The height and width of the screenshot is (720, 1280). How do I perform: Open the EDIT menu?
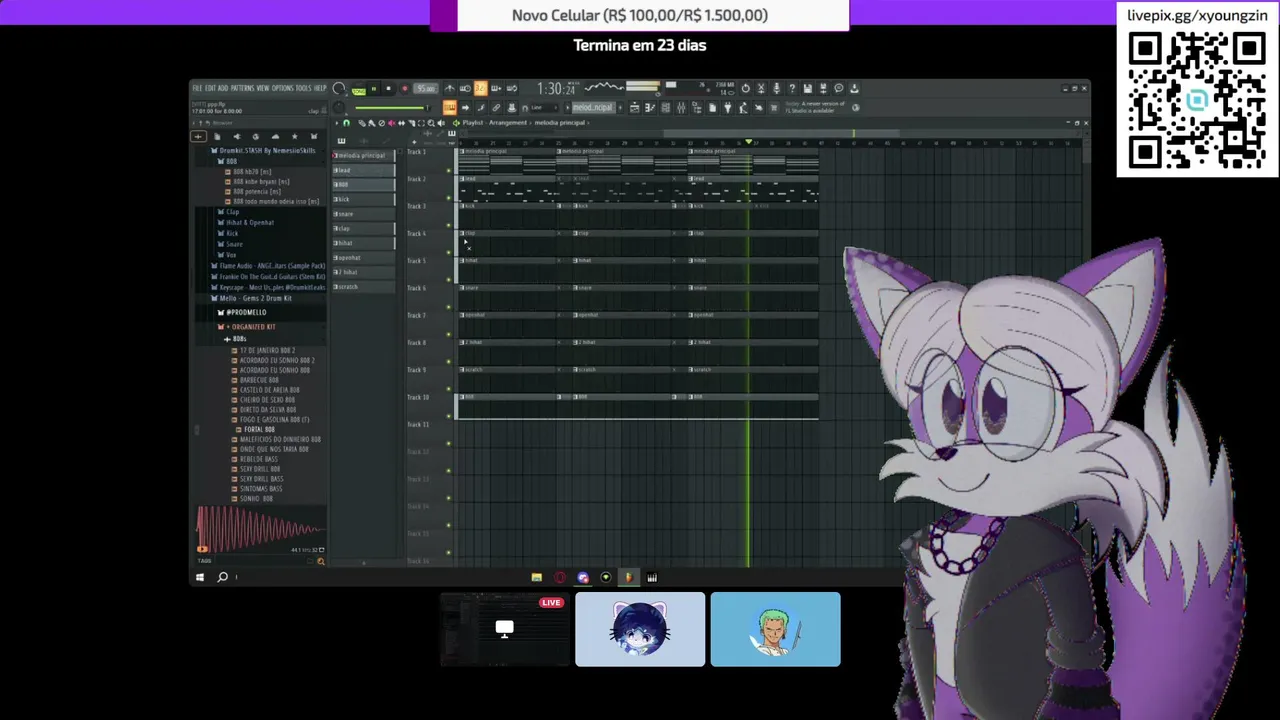tap(211, 88)
